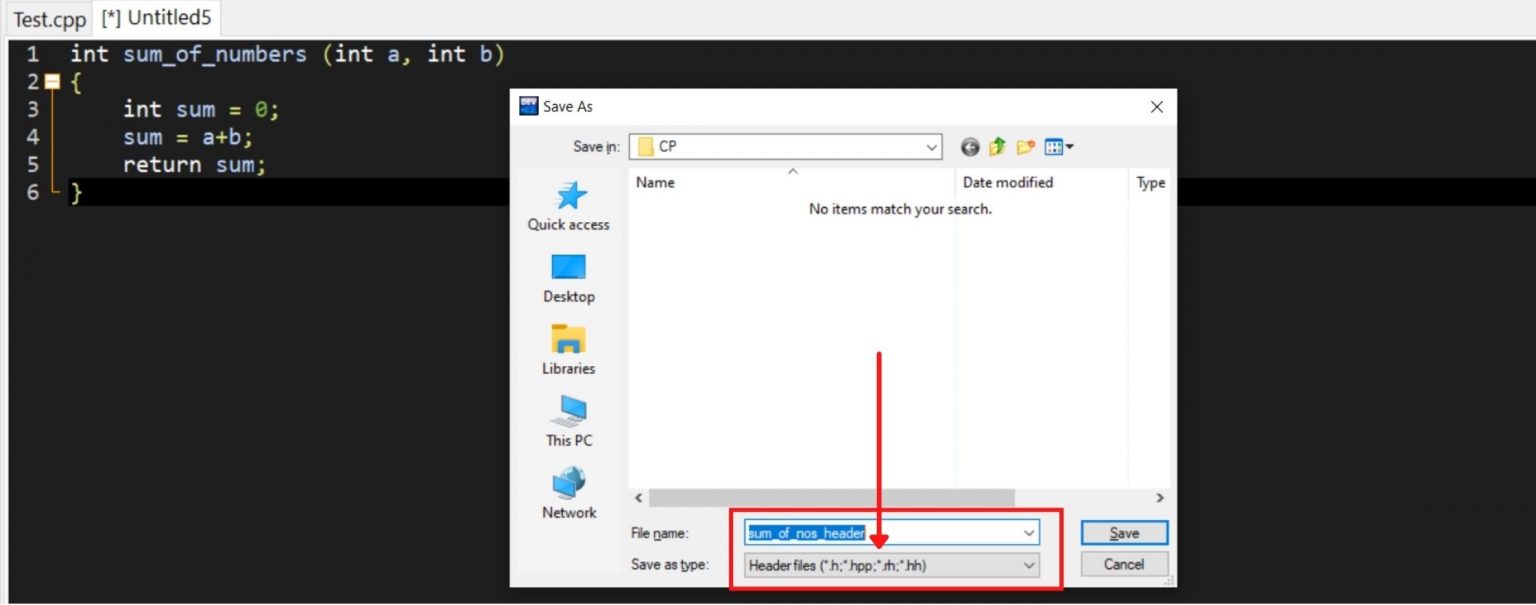Go to Desktop location in sidebar
The width and height of the screenshot is (1536, 605).
coord(569,278)
